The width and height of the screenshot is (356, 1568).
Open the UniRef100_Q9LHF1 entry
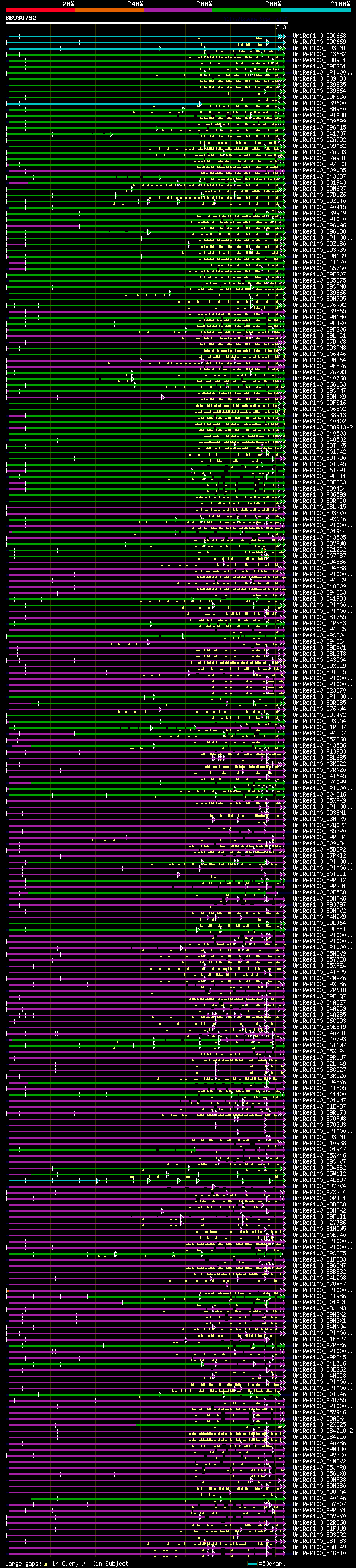(319, 929)
